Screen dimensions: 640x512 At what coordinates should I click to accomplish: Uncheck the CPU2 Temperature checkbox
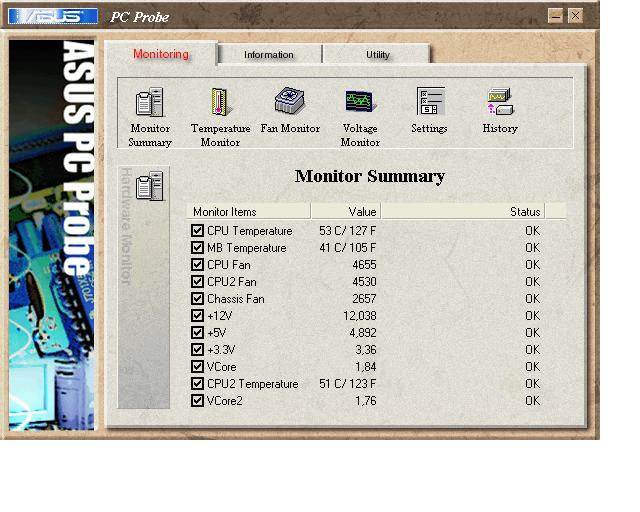point(197,383)
